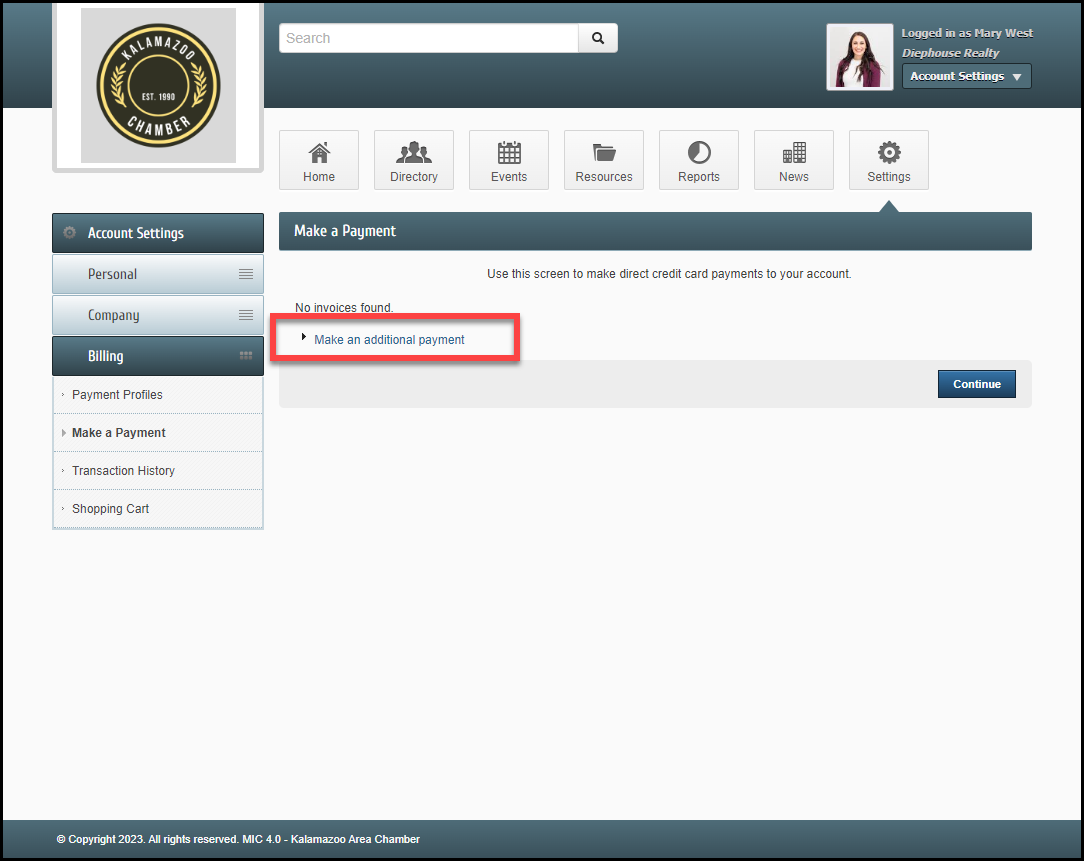Viewport: 1084px width, 861px height.
Task: Click the Billing section grid icon
Action: [245, 355]
